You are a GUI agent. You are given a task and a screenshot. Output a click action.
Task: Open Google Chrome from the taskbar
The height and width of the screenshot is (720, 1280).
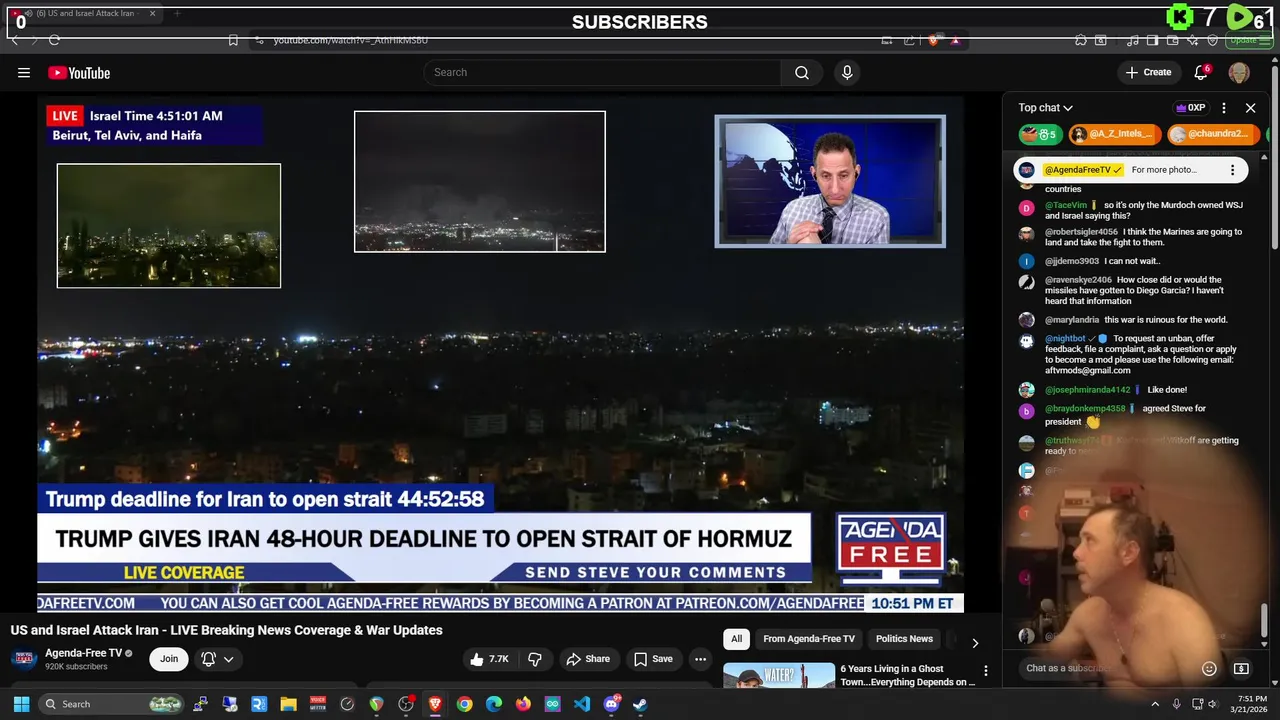coord(464,704)
